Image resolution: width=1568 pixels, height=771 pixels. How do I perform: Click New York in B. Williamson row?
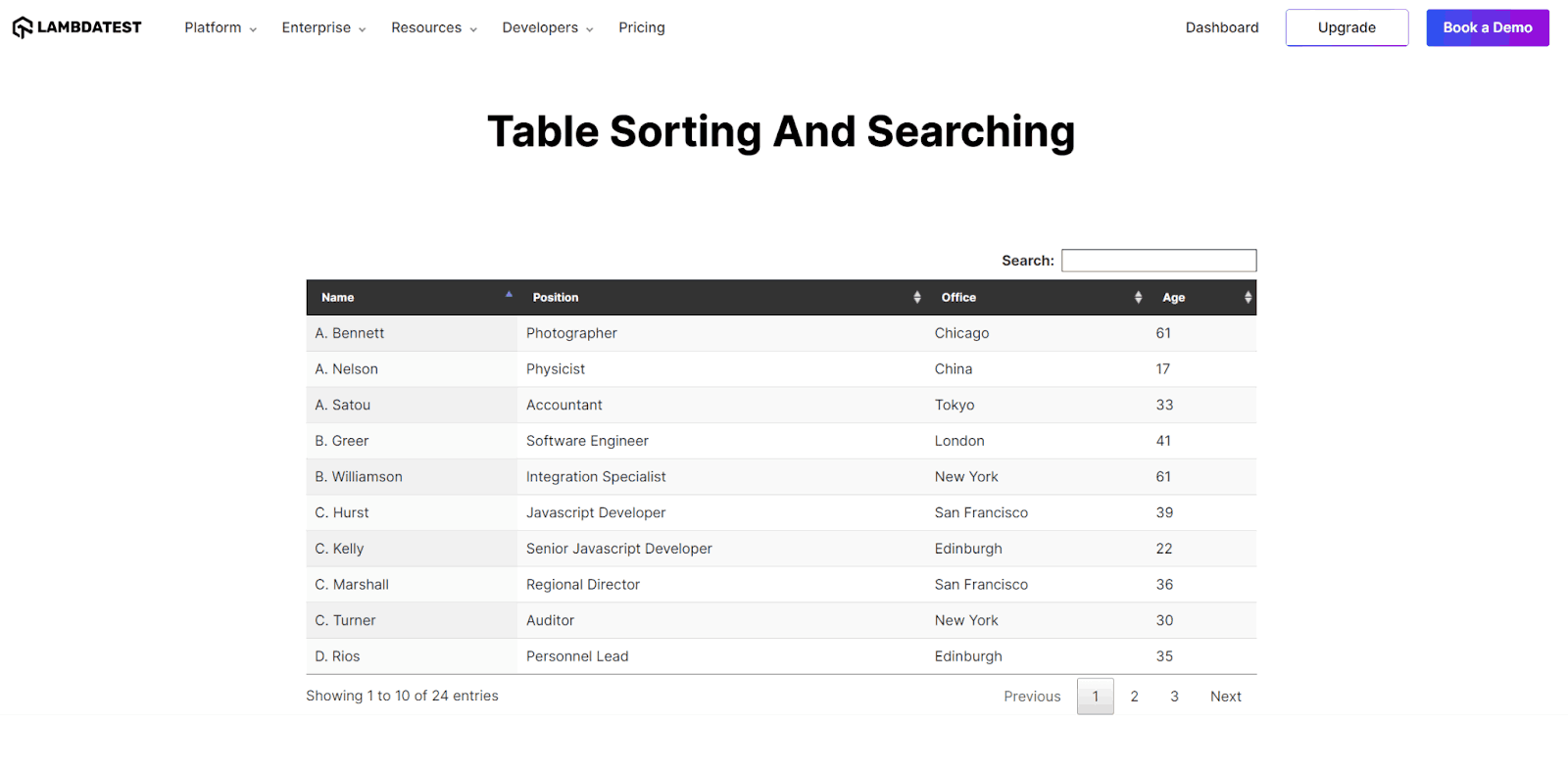click(x=1037, y=477)
